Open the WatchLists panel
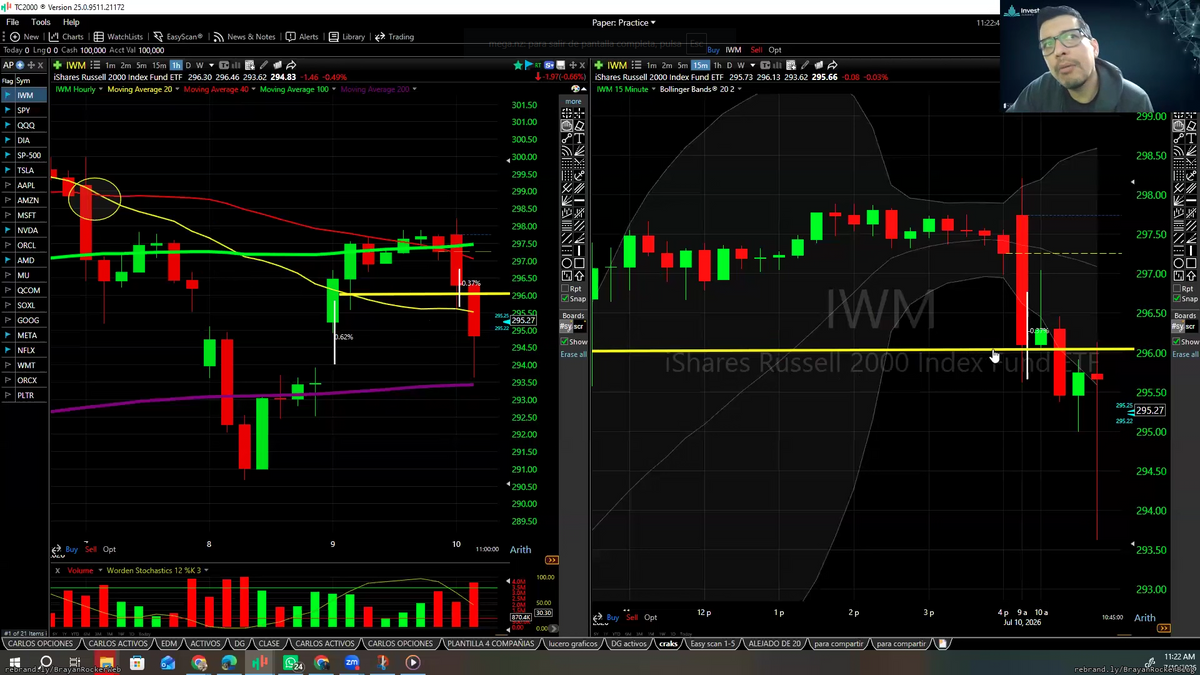The image size is (1200, 675). 118,37
